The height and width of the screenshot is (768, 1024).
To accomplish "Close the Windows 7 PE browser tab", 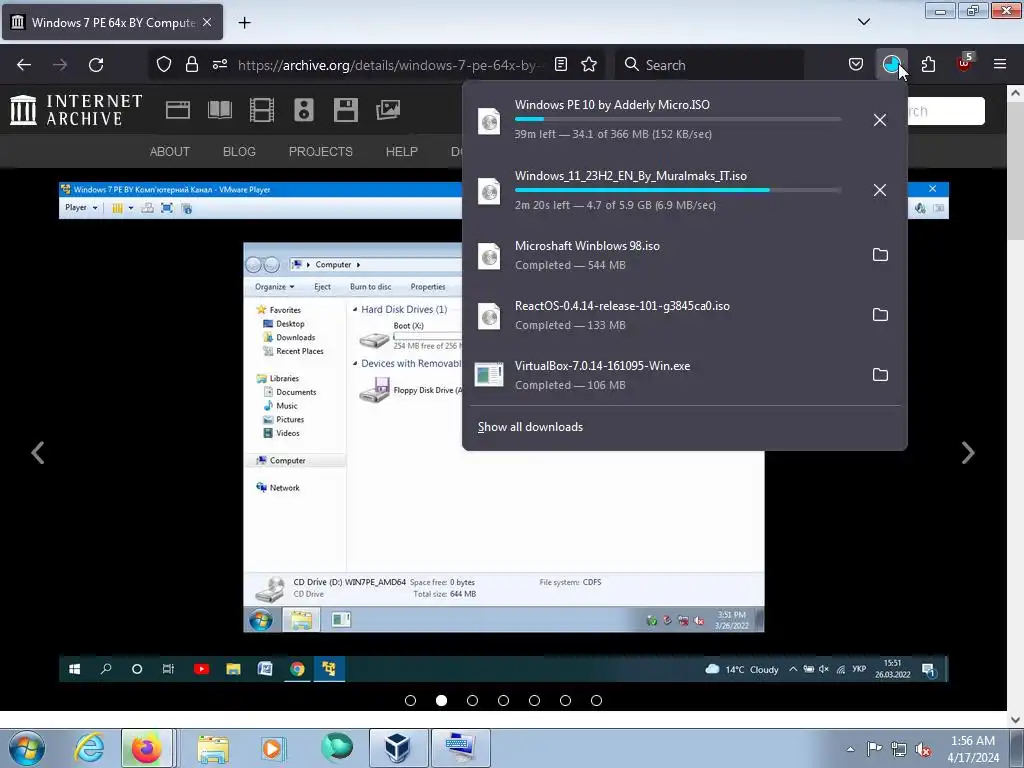I will click(x=207, y=22).
